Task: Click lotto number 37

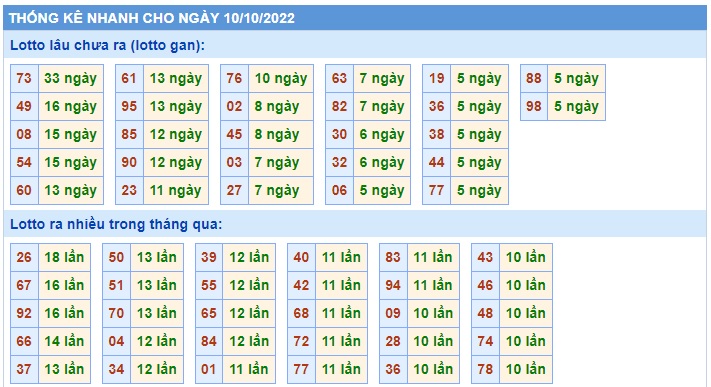Action: click(x=24, y=370)
